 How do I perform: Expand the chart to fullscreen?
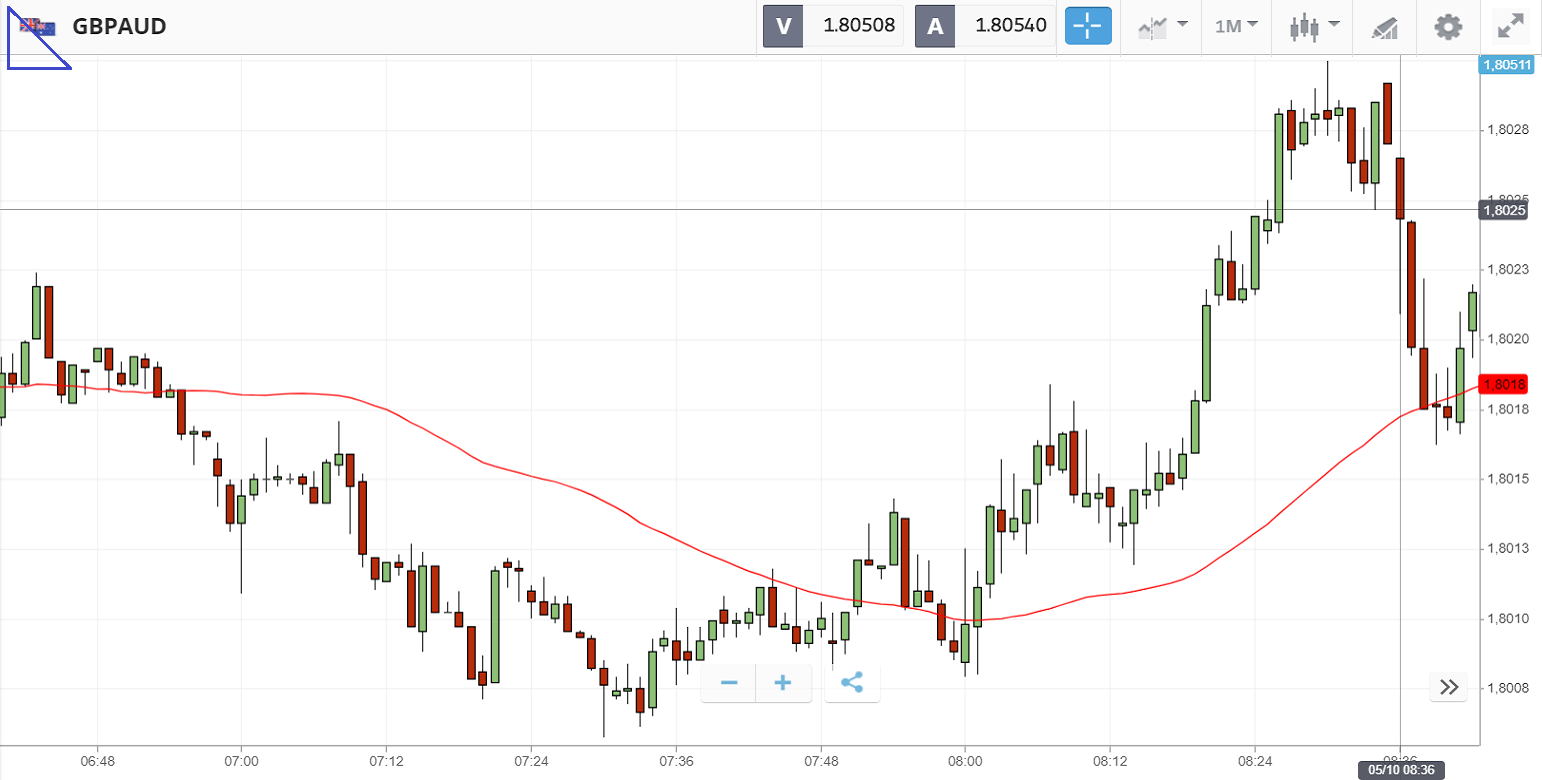coord(1510,26)
